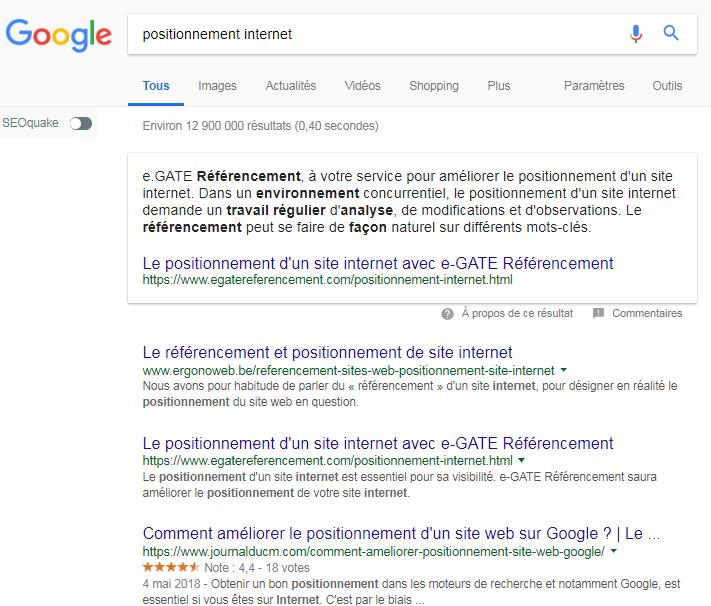Click the question mark icon near À propos
Screen dimensions: 711x606
(x=447, y=314)
